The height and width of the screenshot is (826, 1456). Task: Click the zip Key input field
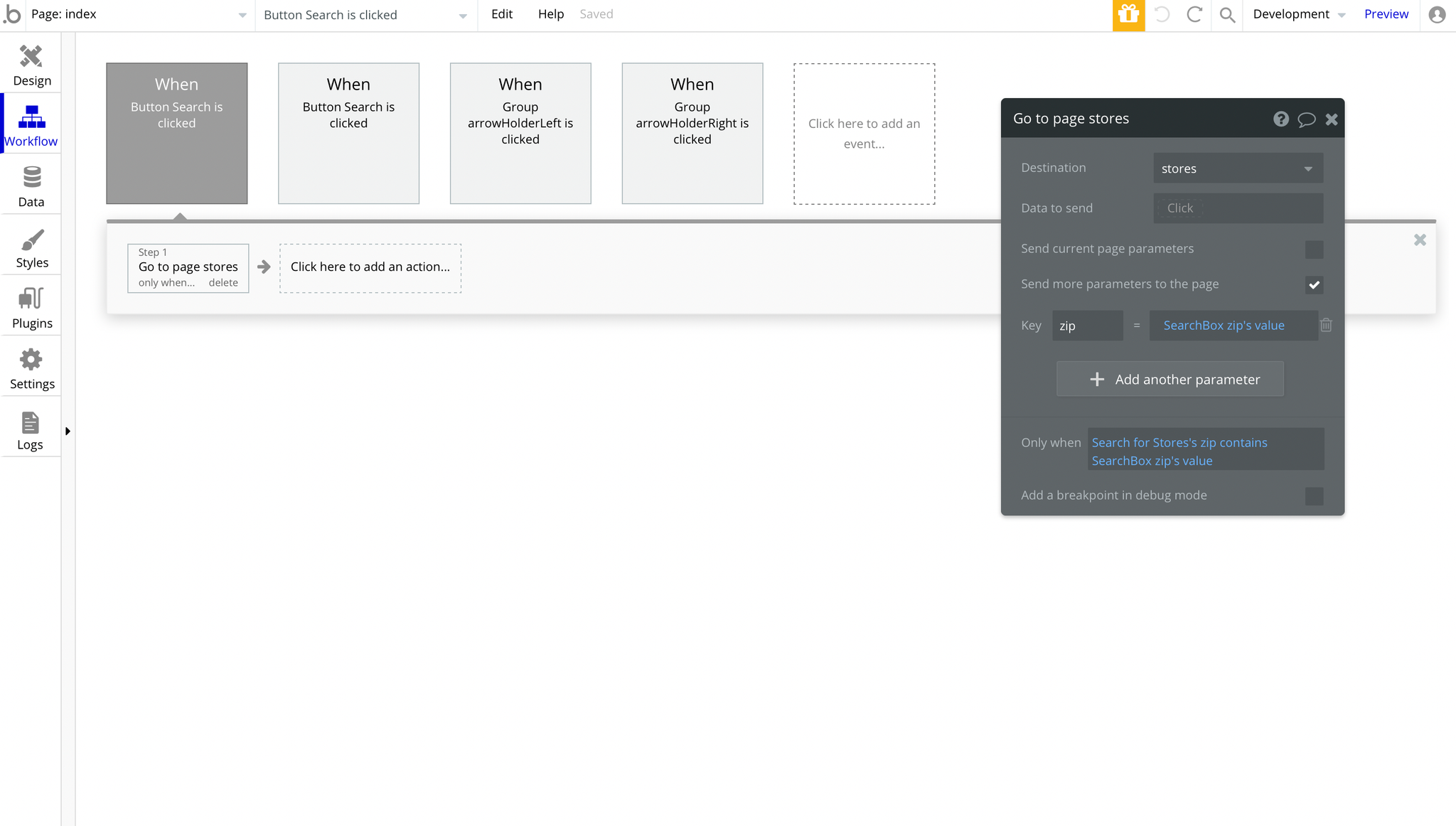pos(1087,326)
